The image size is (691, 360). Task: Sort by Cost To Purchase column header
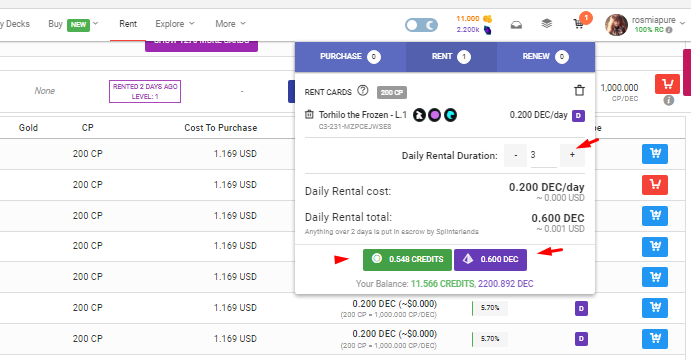point(220,128)
